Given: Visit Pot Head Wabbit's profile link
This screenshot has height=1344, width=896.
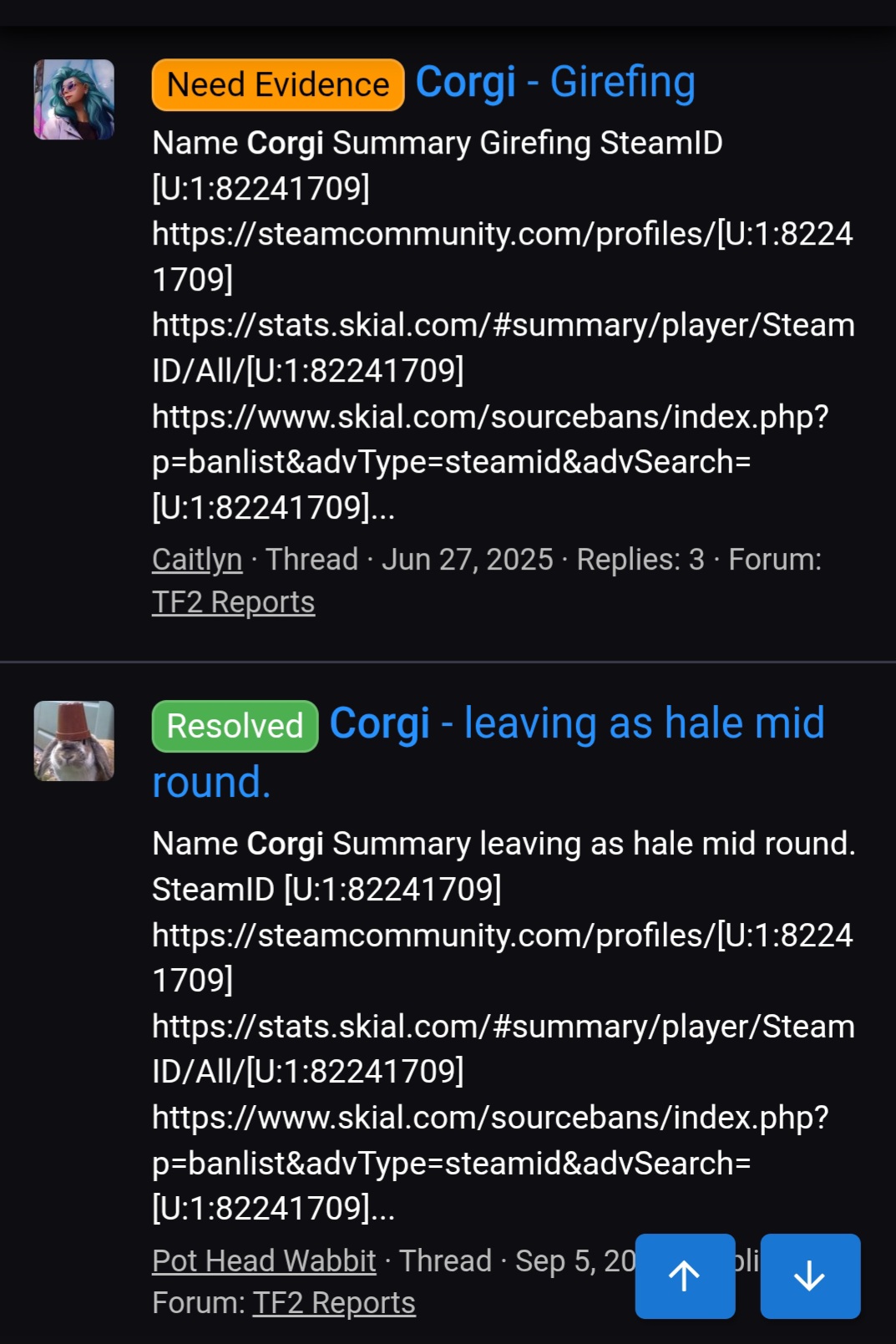Looking at the screenshot, I should coord(264,1260).
